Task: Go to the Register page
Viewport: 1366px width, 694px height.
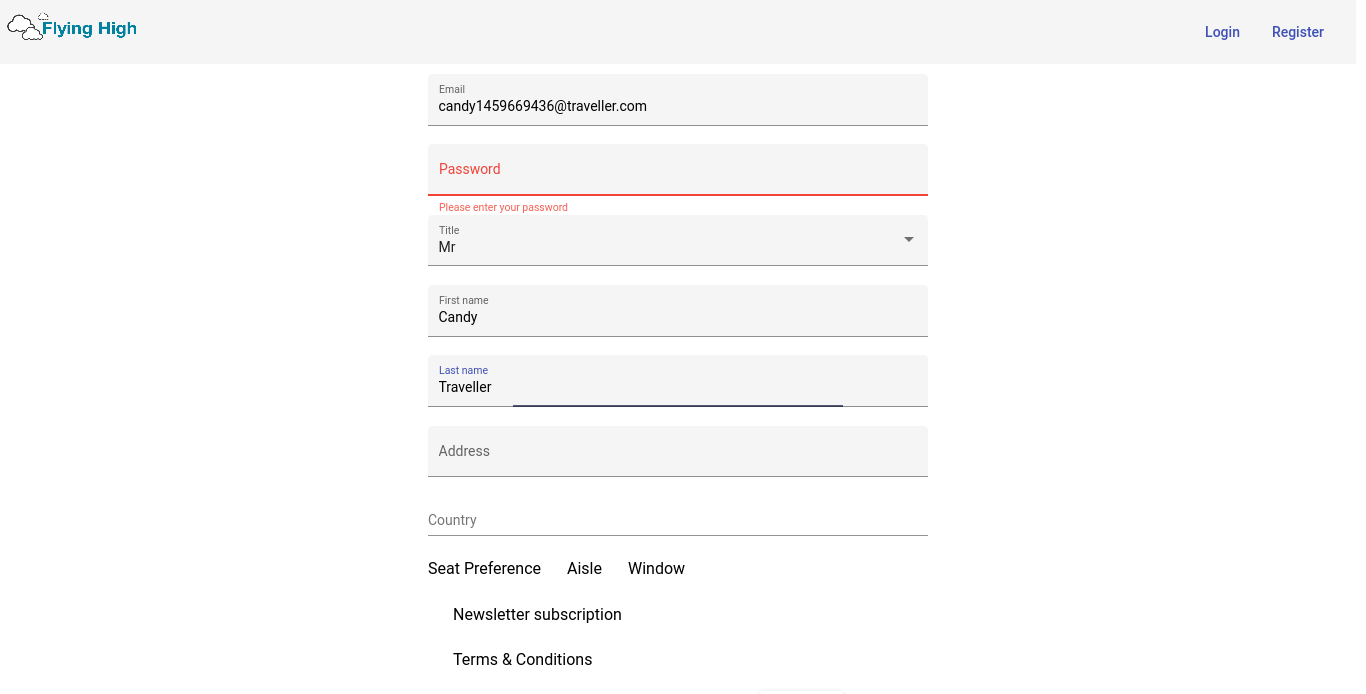Action: (1297, 32)
